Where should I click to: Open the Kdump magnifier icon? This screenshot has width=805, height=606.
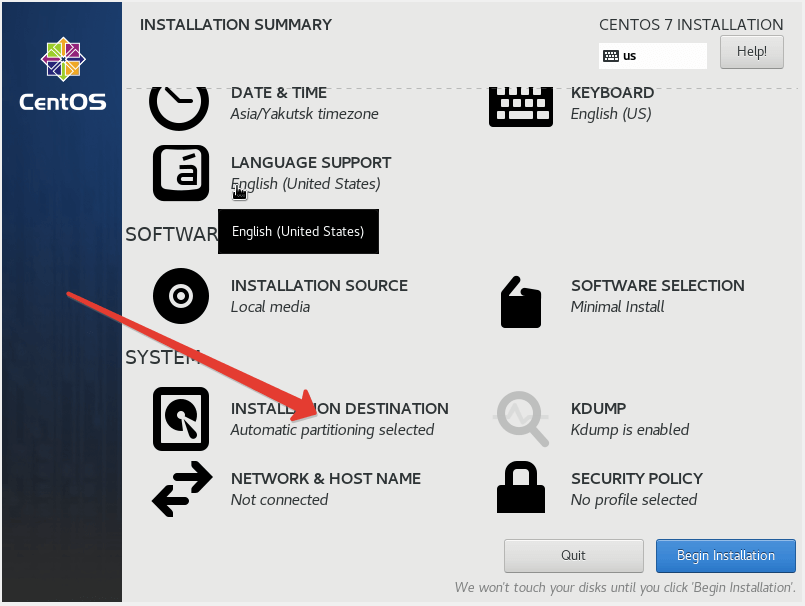coord(522,419)
